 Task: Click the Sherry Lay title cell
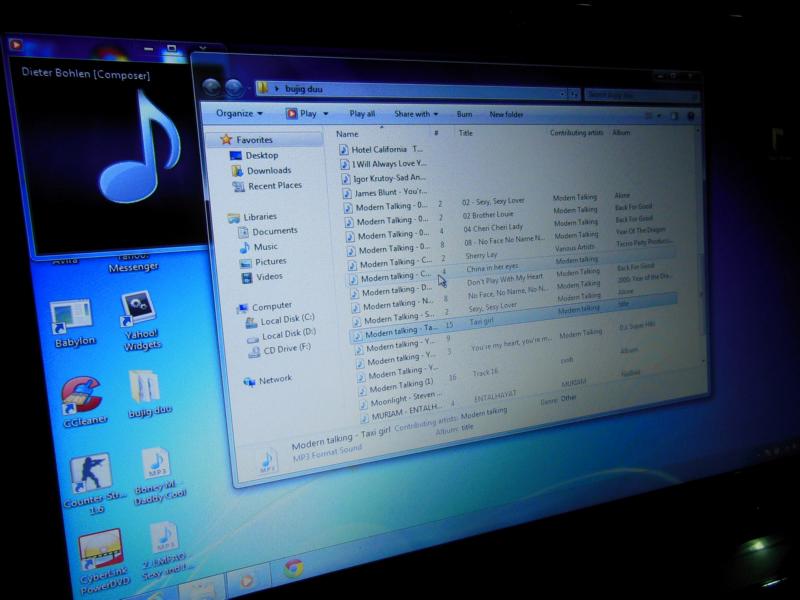tap(481, 255)
